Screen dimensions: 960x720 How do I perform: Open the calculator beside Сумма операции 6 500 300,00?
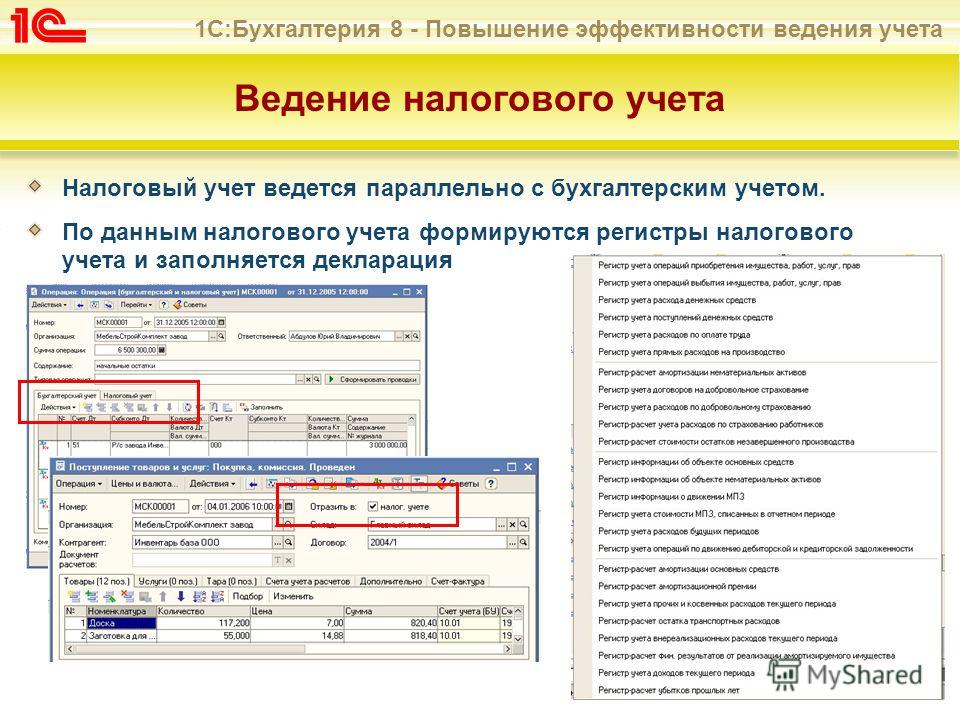point(162,350)
